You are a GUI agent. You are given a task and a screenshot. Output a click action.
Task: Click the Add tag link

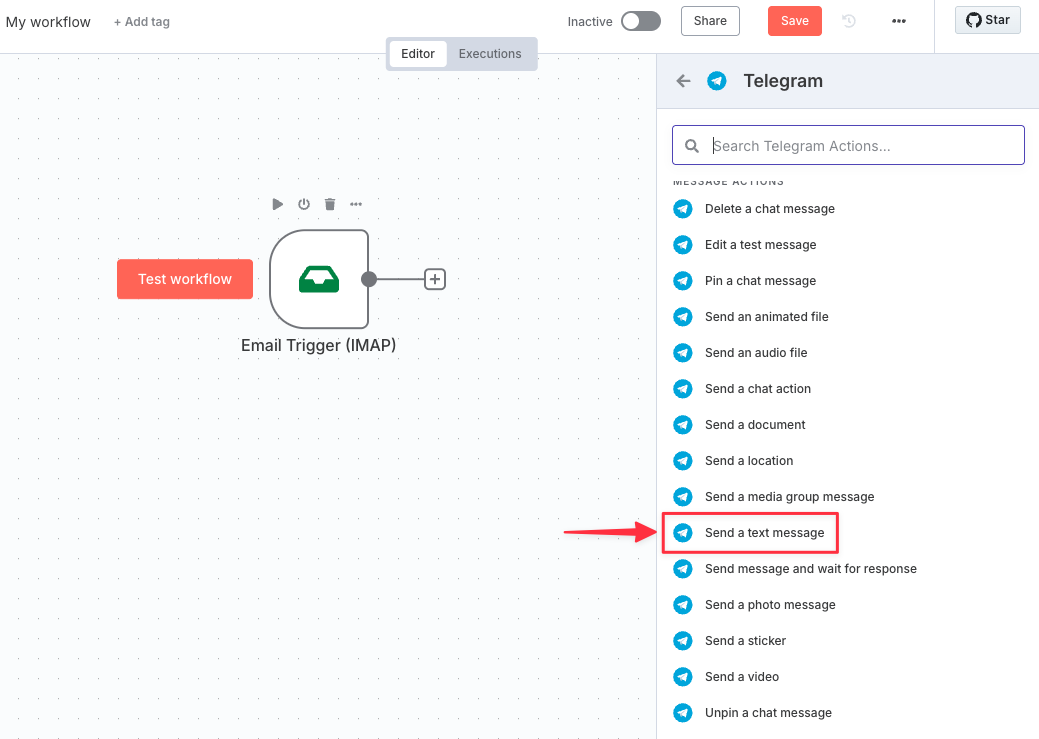pyautogui.click(x=142, y=22)
